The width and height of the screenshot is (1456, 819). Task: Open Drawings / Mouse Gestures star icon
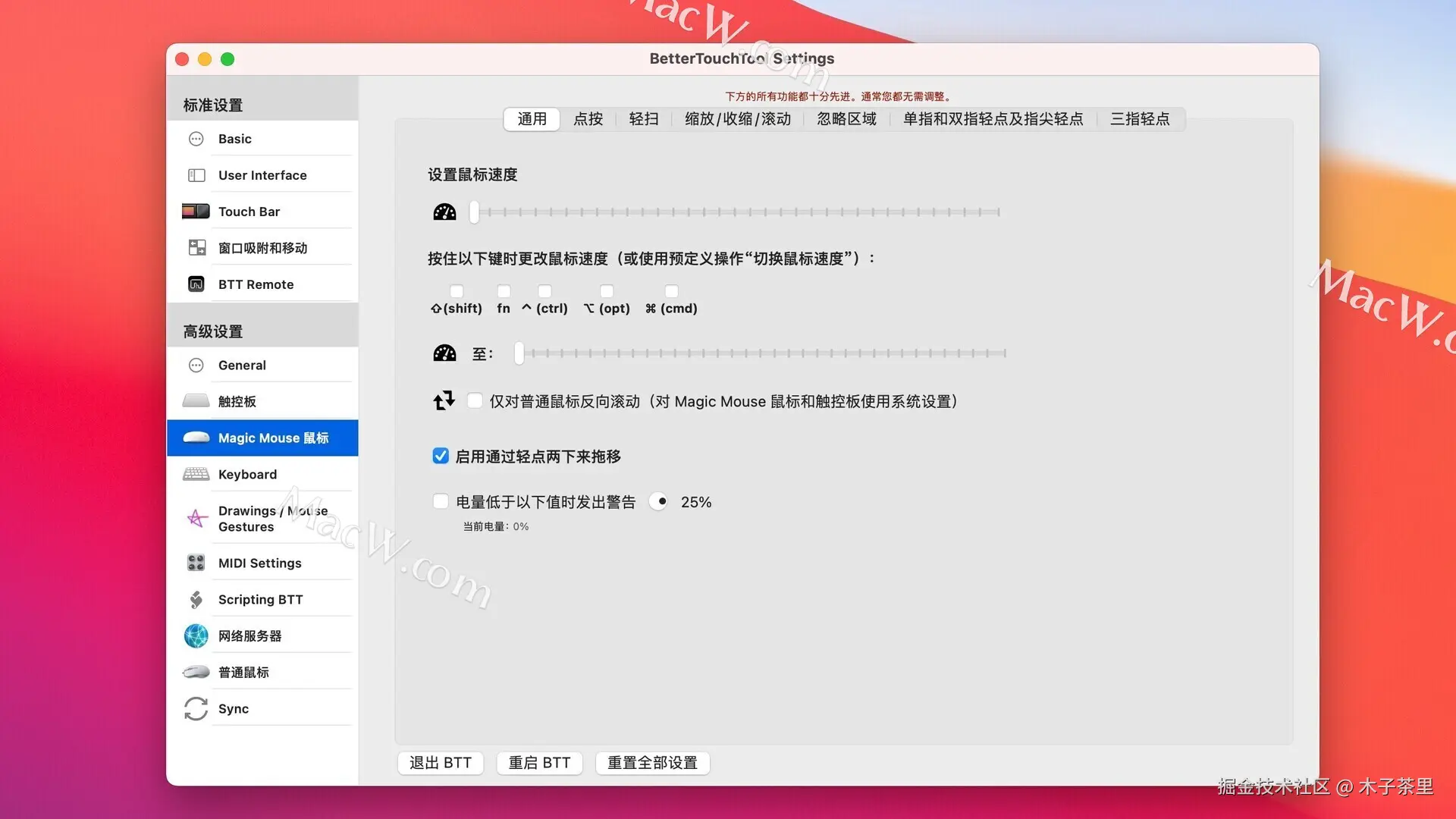click(x=196, y=519)
